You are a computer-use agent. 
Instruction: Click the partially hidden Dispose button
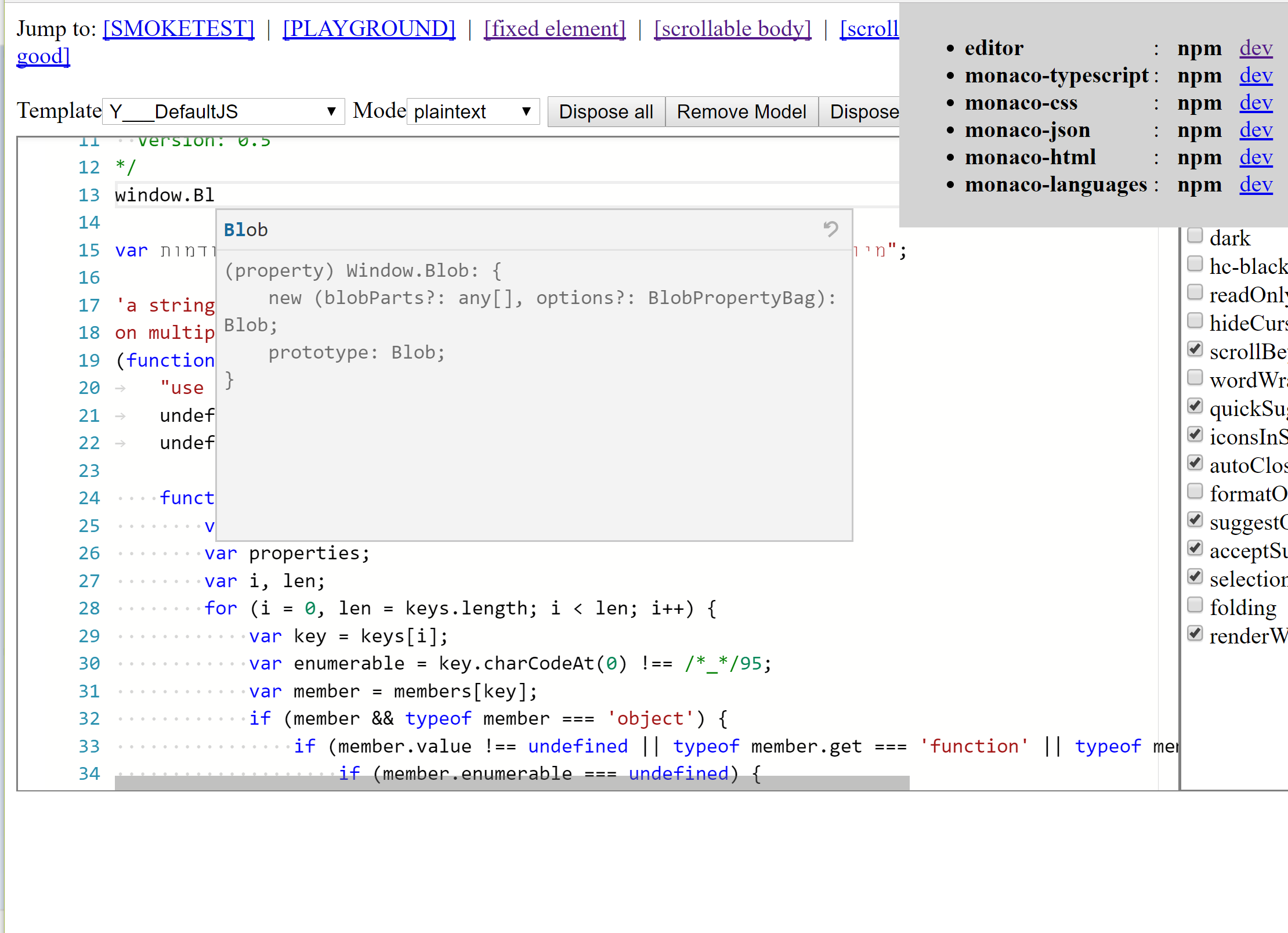click(x=860, y=111)
